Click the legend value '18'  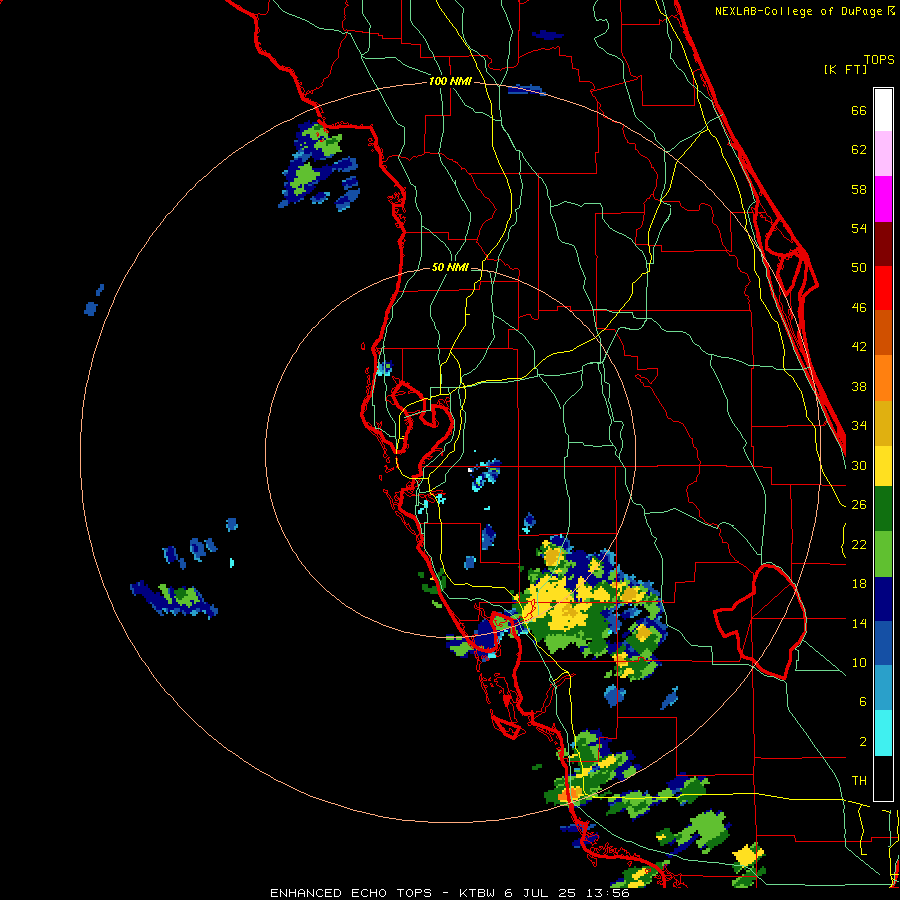[x=859, y=584]
